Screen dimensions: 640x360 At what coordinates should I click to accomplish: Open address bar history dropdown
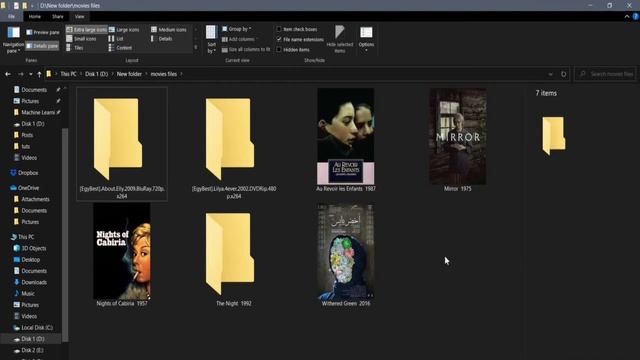pos(550,74)
